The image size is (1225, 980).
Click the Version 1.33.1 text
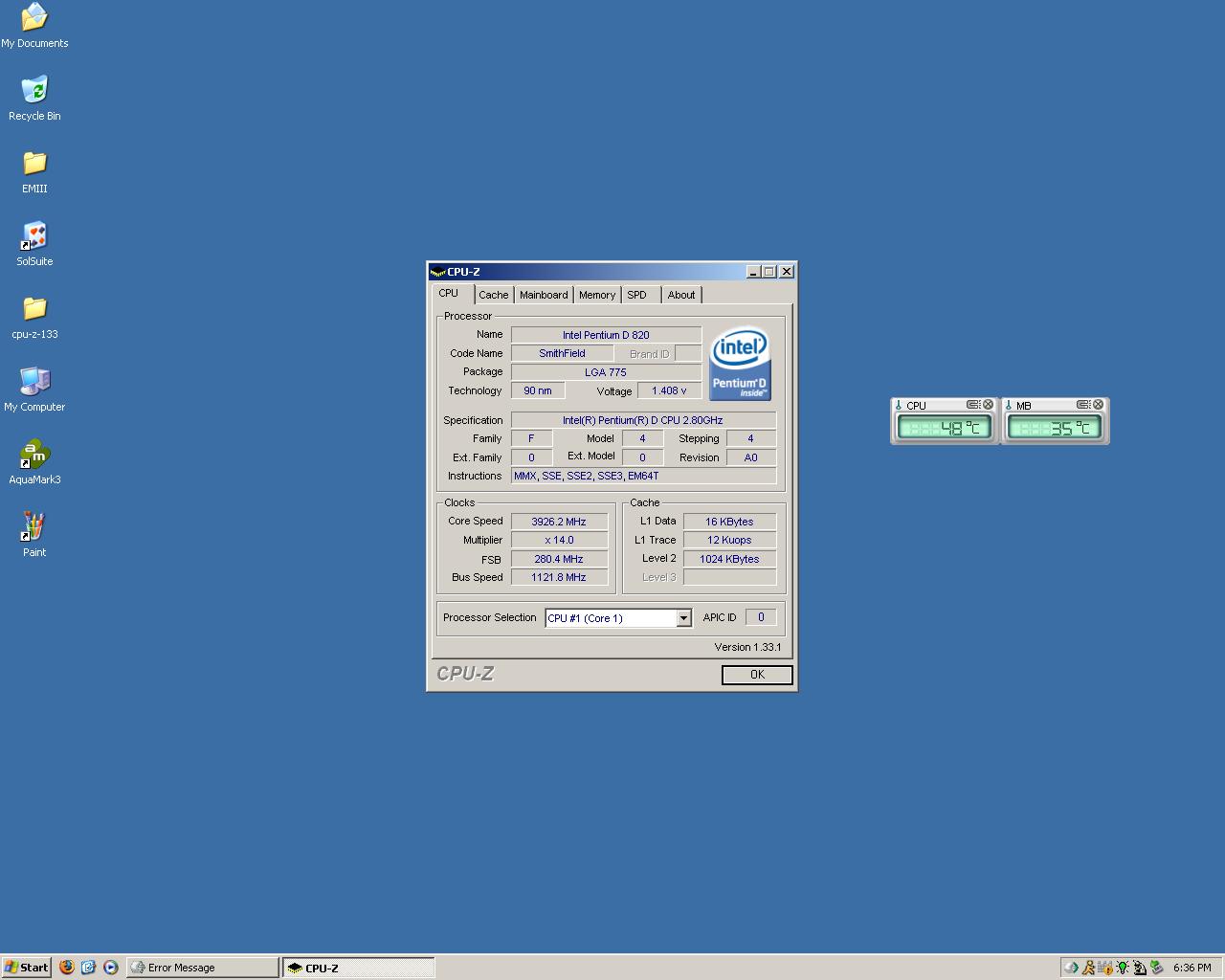pos(747,647)
